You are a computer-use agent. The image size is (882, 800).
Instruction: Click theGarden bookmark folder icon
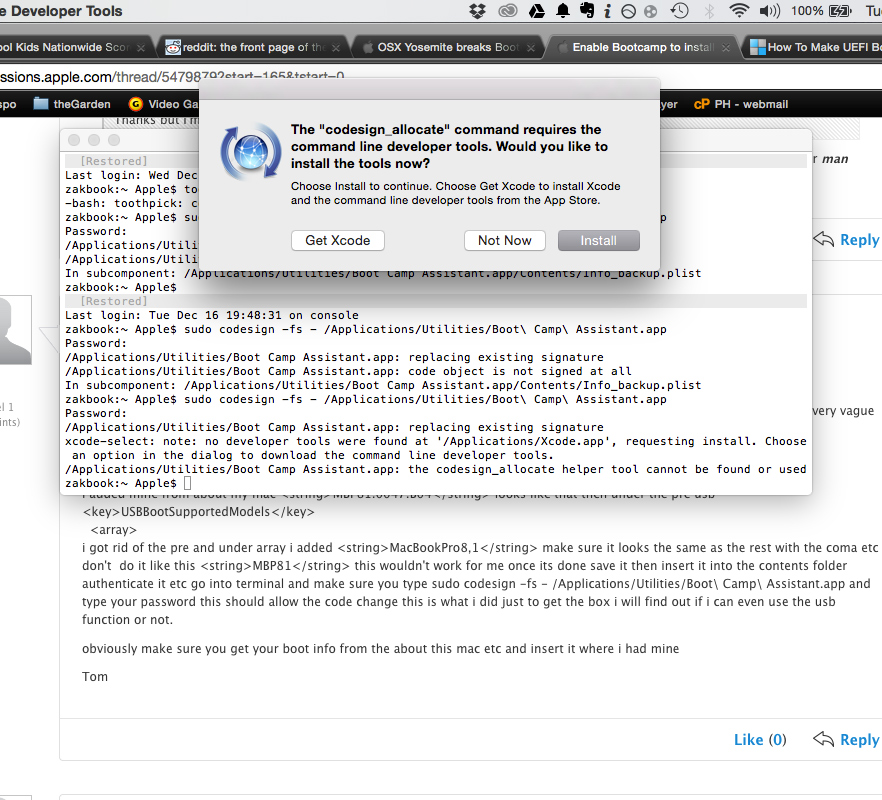click(40, 104)
